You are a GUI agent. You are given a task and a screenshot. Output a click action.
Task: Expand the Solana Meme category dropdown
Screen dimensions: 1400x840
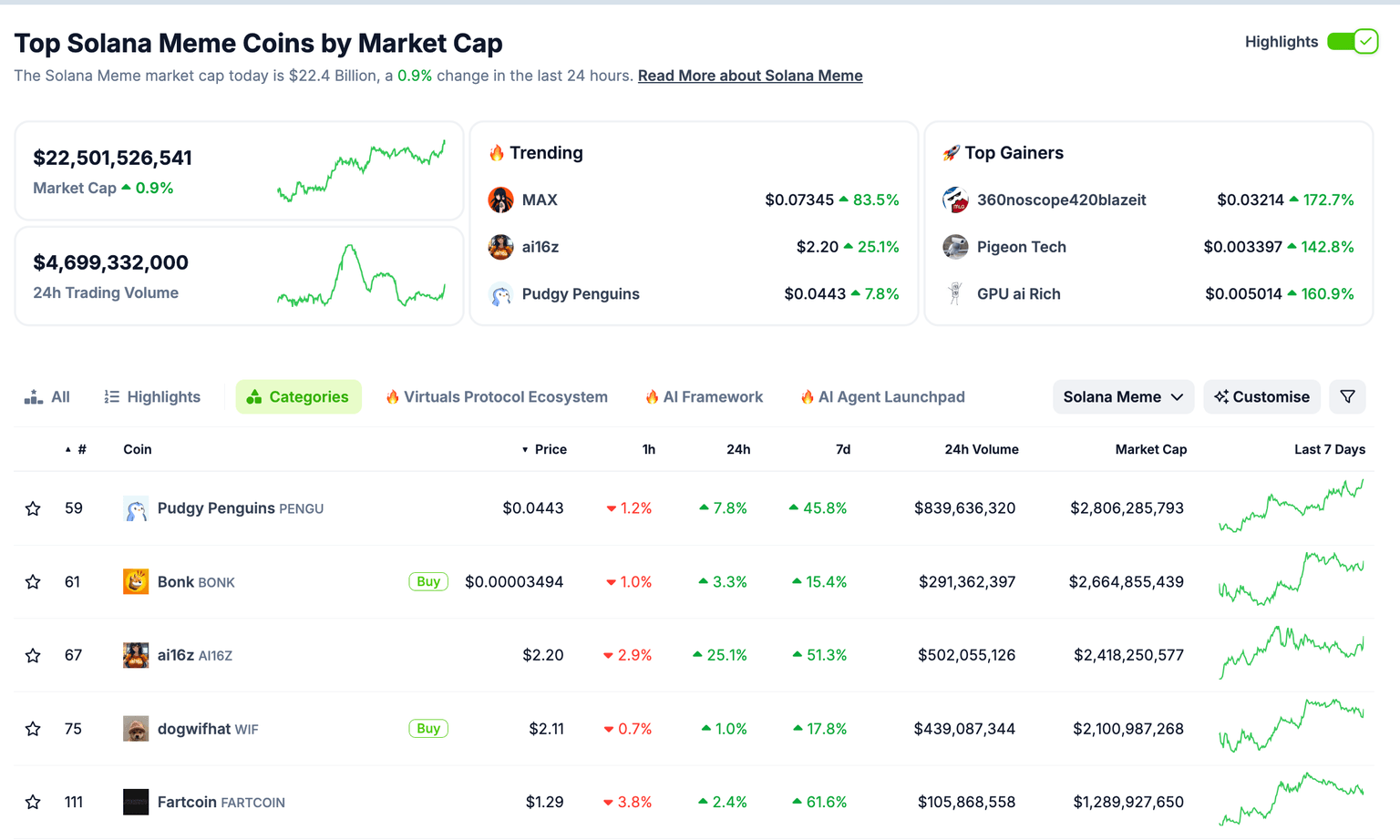(1123, 396)
